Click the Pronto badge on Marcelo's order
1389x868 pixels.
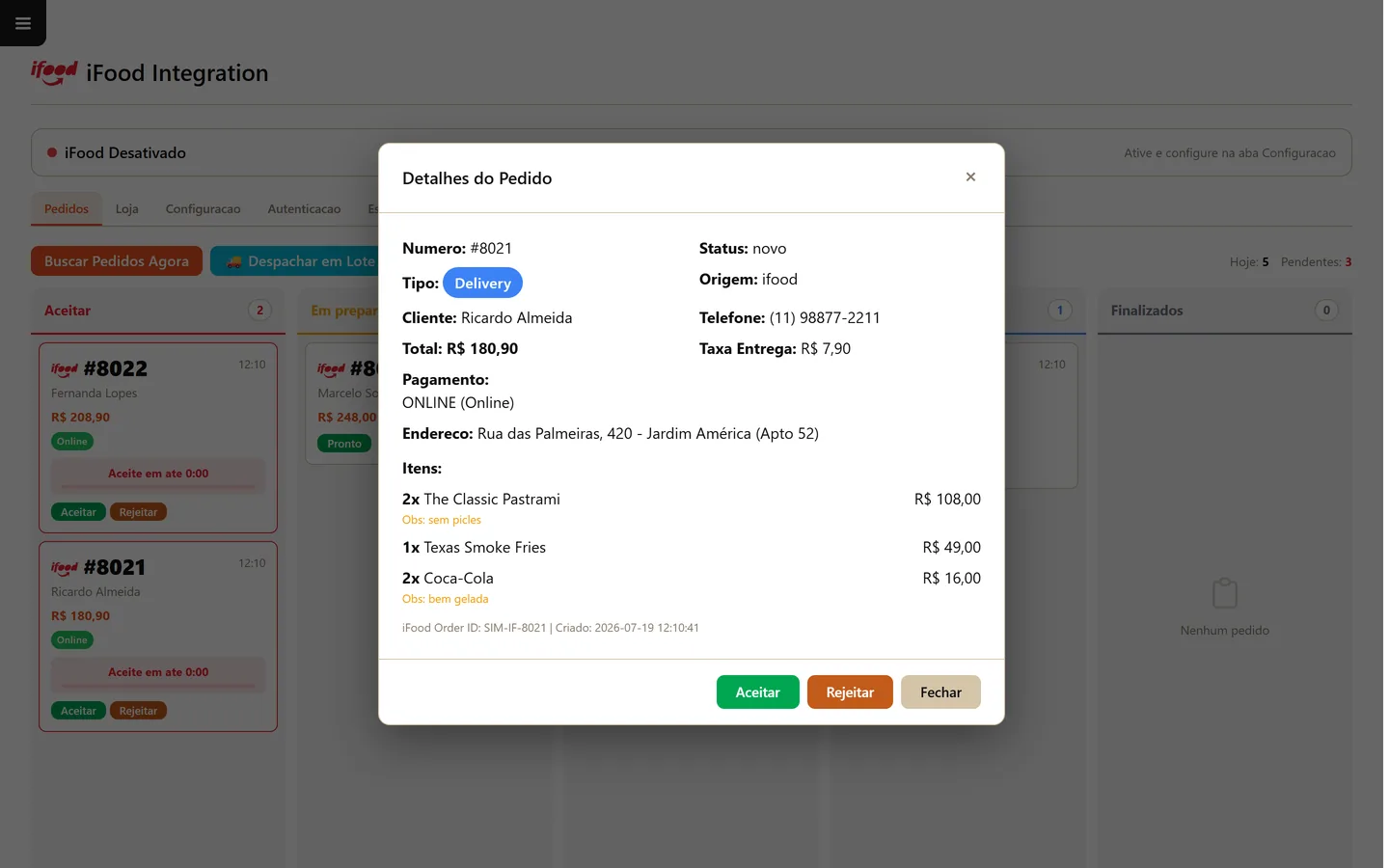click(344, 444)
